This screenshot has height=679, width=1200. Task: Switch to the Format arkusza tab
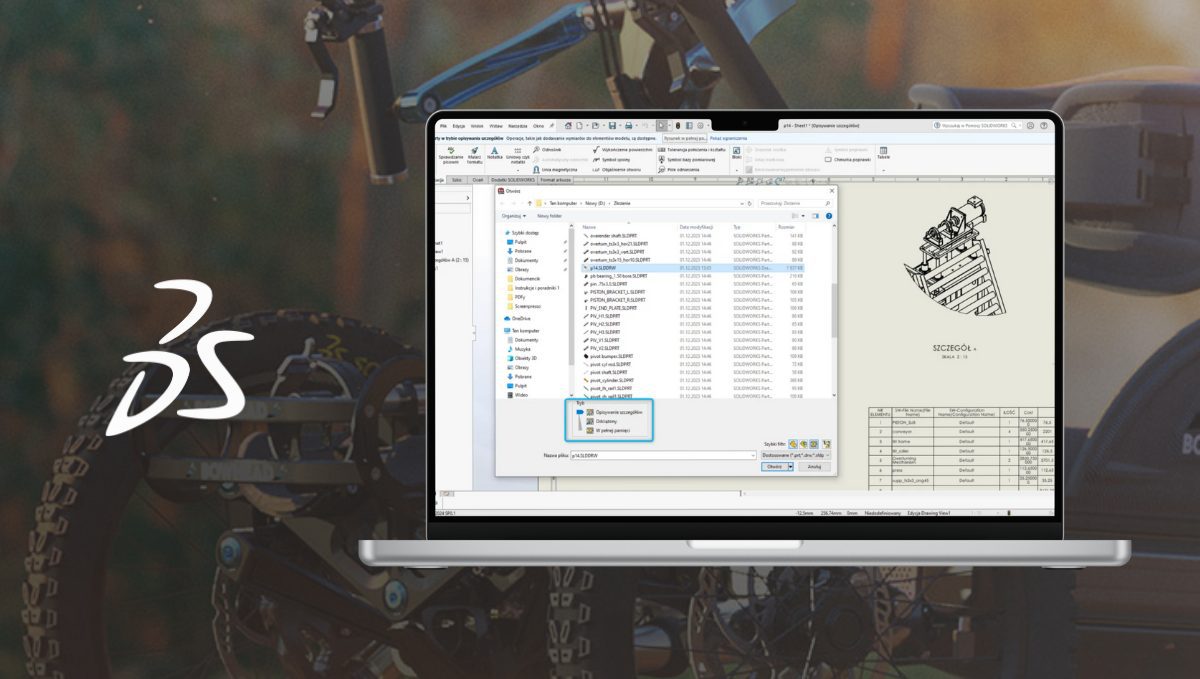coord(557,180)
